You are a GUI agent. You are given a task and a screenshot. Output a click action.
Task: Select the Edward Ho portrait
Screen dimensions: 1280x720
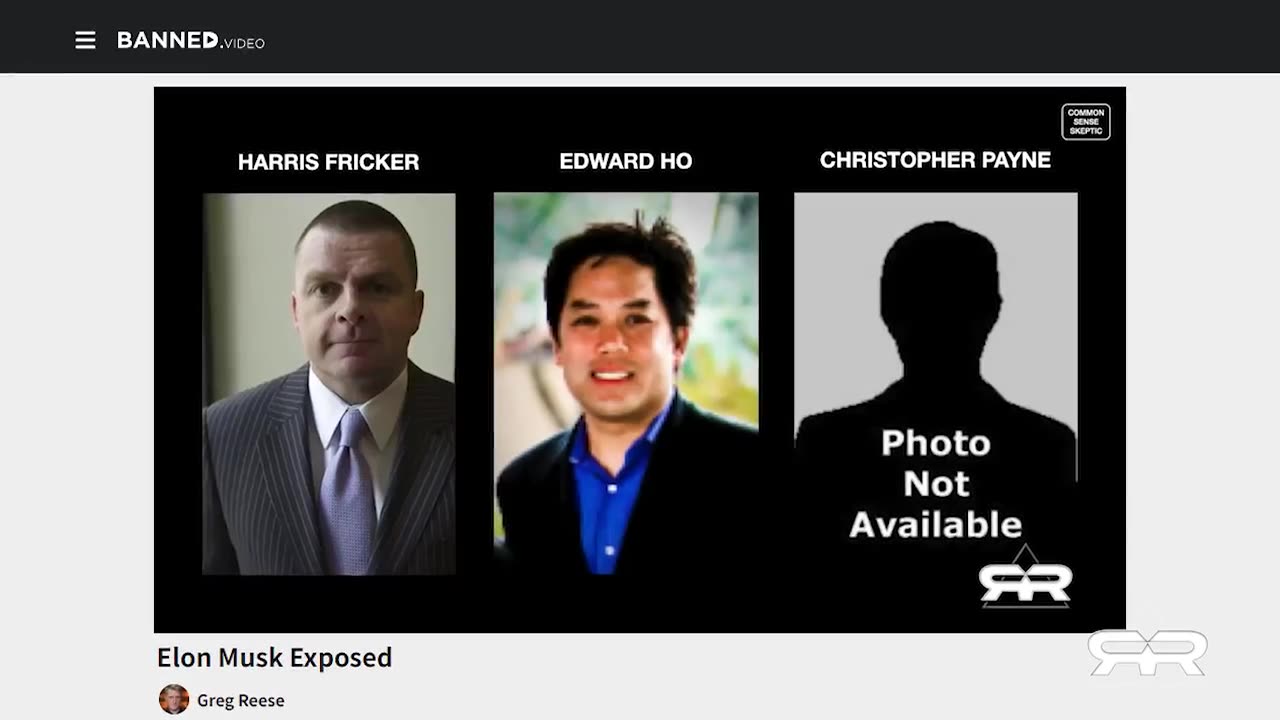[x=626, y=383]
